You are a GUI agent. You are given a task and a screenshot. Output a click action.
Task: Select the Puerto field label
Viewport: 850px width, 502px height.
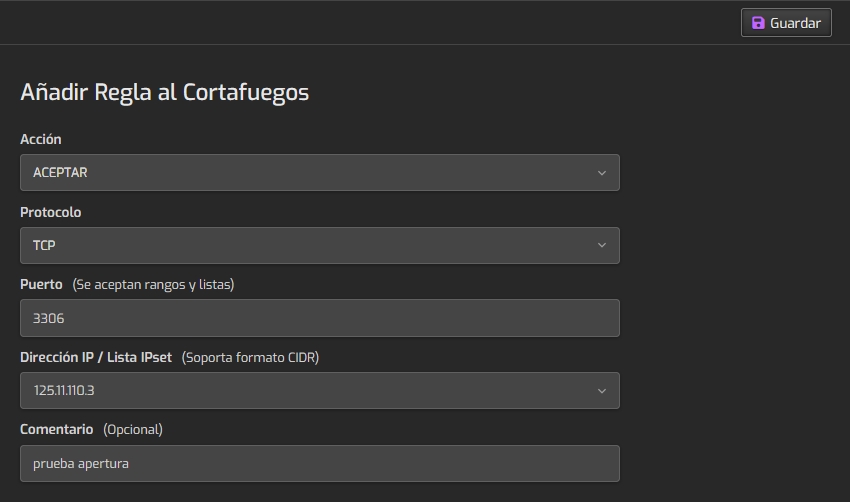pyautogui.click(x=42, y=284)
